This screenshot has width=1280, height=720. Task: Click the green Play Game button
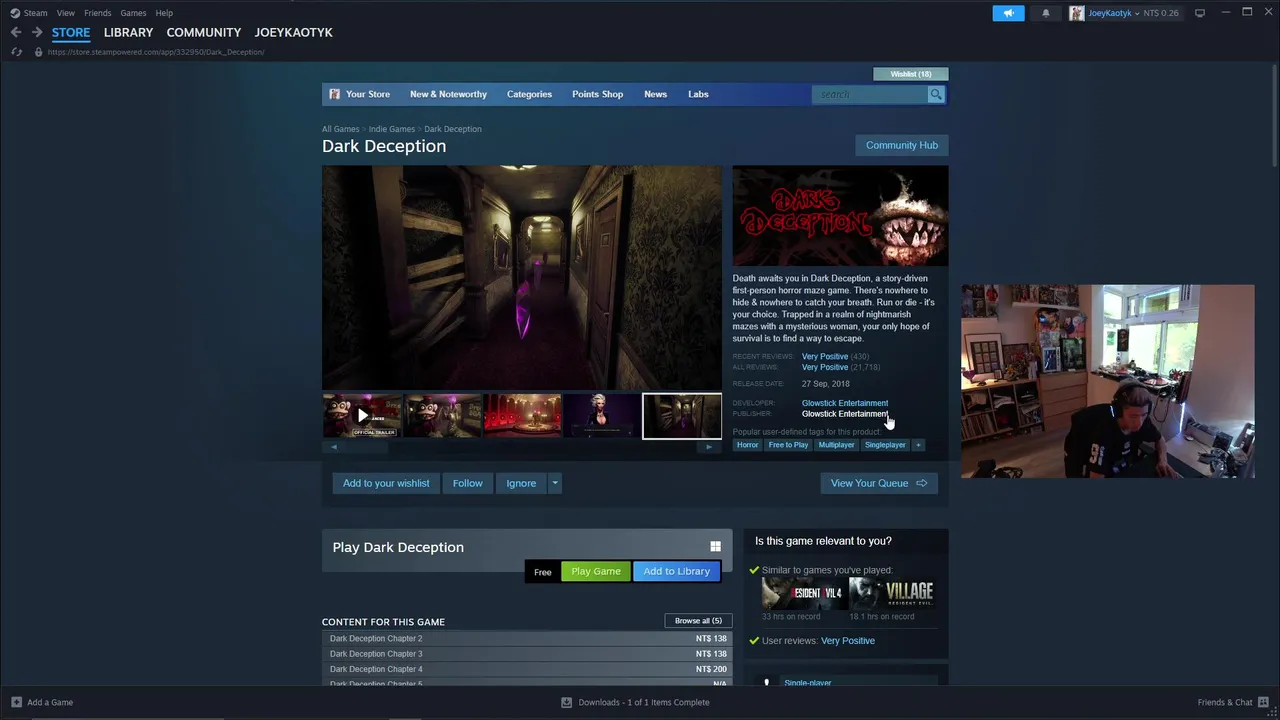(596, 571)
